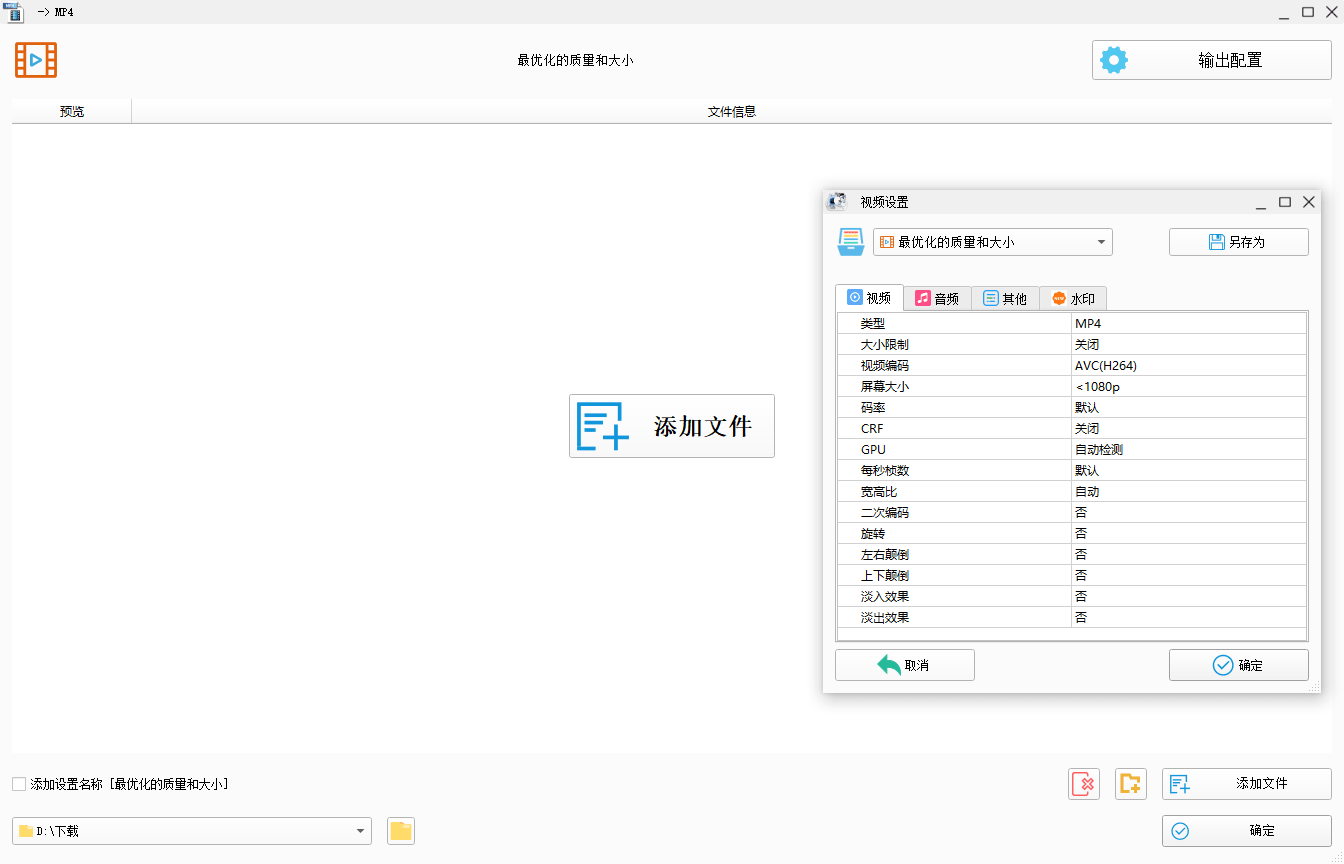This screenshot has height=864, width=1344.
Task: Click the red remove file icon
Action: 1083,784
